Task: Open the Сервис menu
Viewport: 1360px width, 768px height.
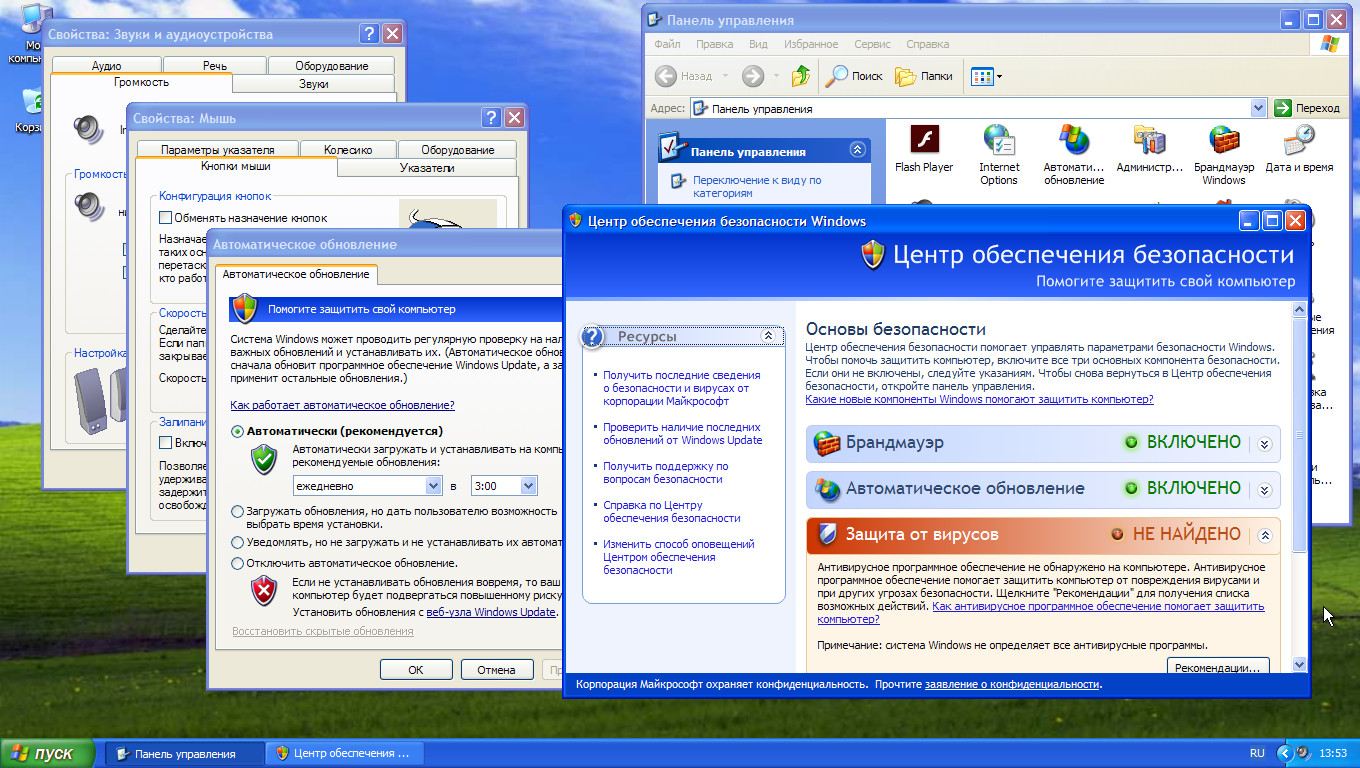Action: coord(872,45)
